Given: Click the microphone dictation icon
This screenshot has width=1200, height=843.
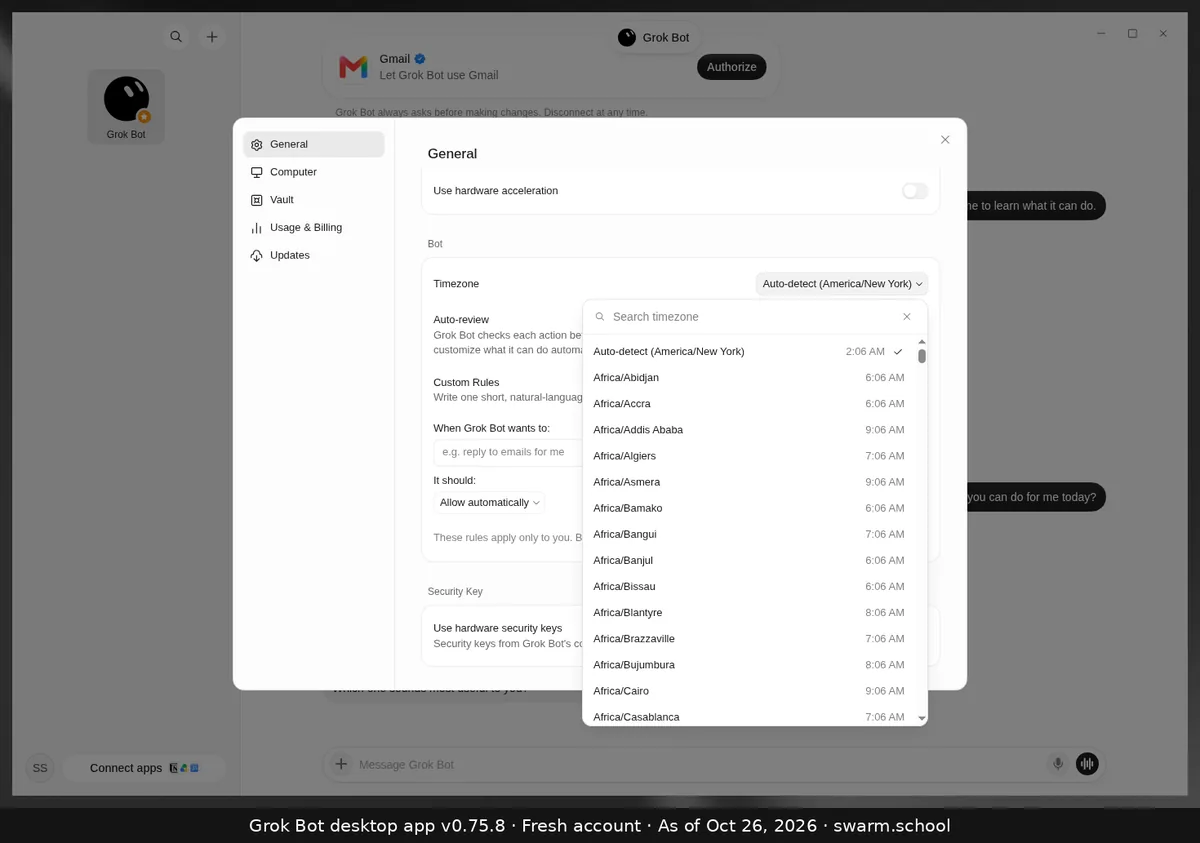Looking at the screenshot, I should pos(1058,764).
